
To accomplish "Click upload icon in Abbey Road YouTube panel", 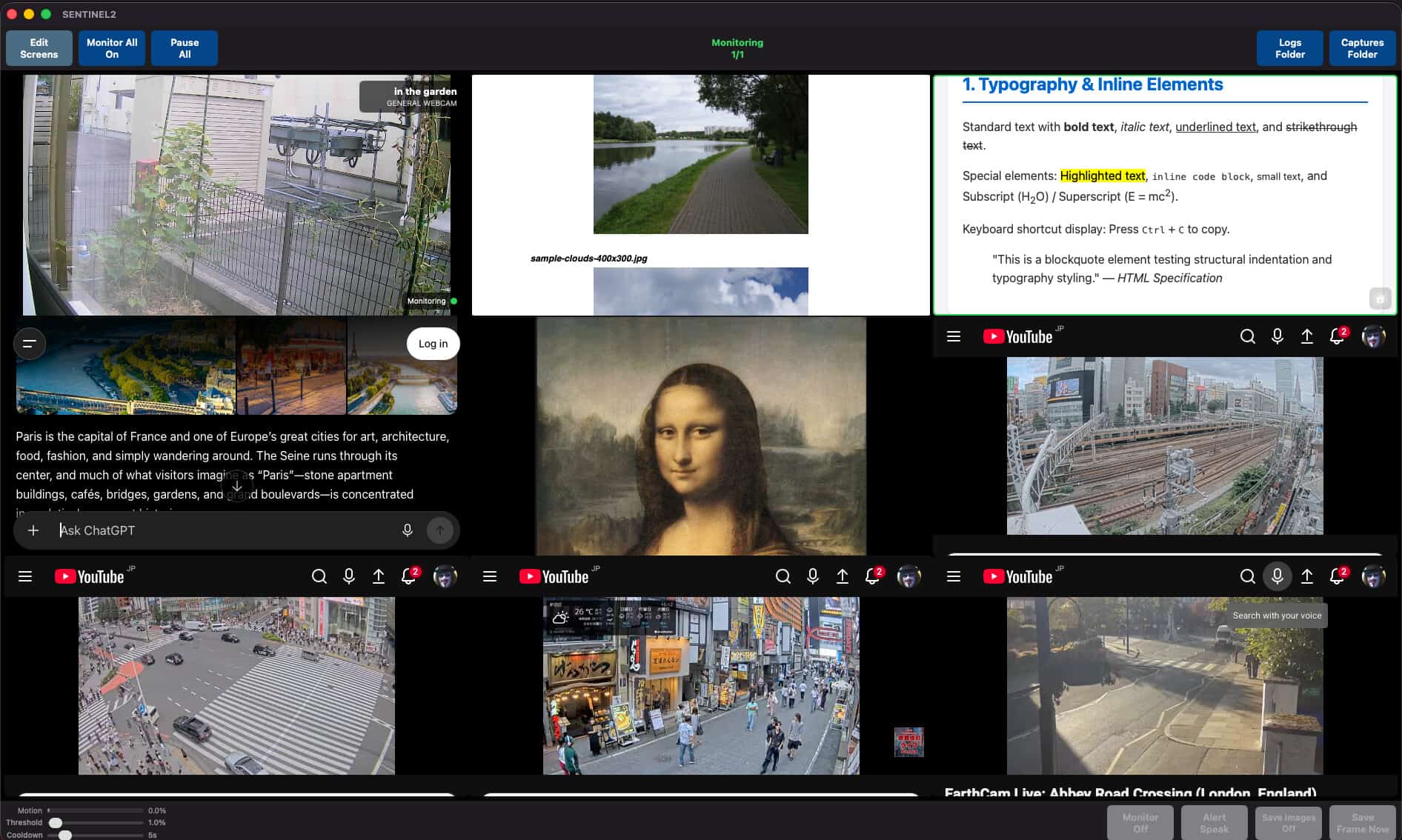I will (x=1307, y=576).
